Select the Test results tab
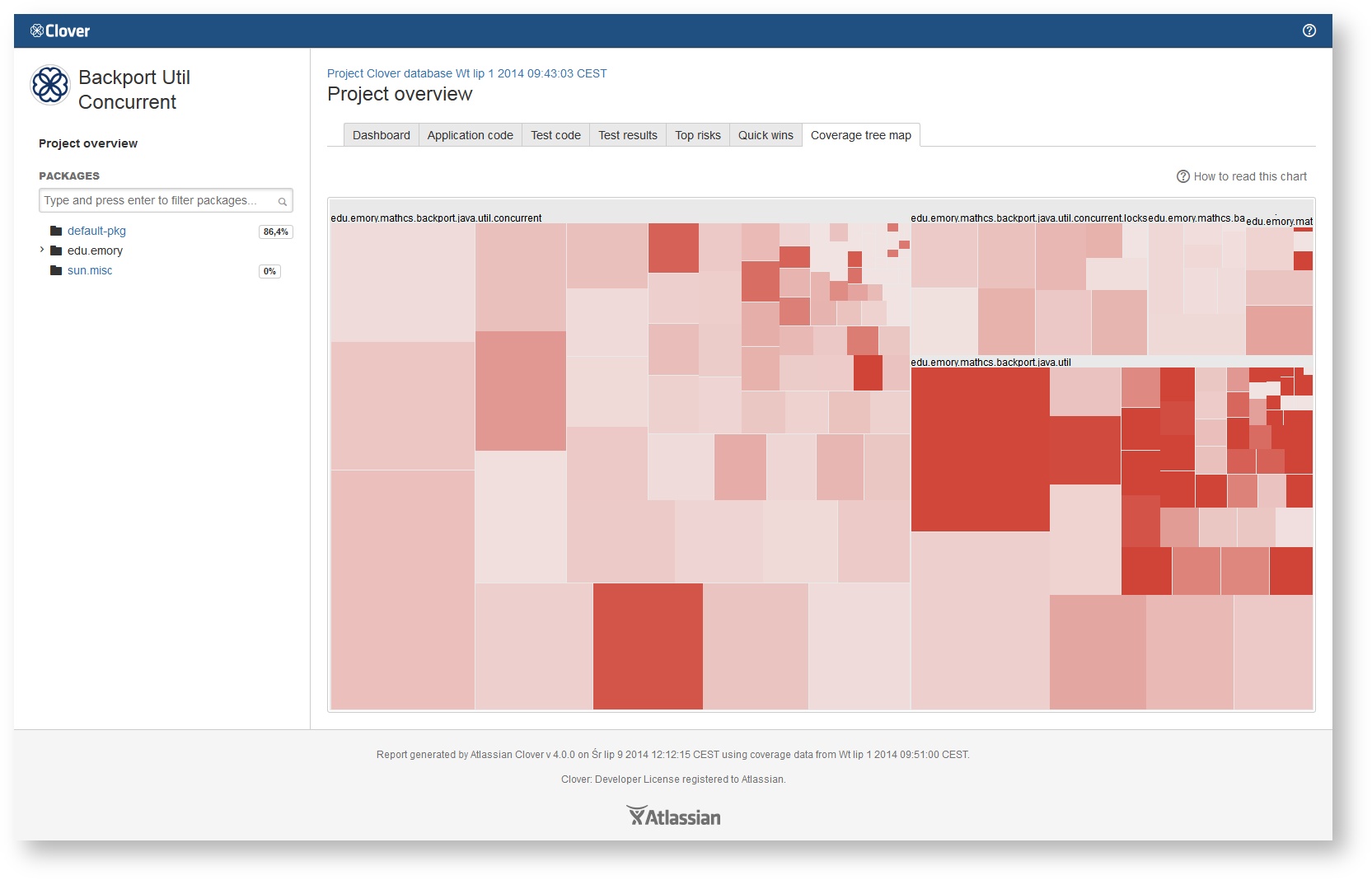 pos(628,135)
